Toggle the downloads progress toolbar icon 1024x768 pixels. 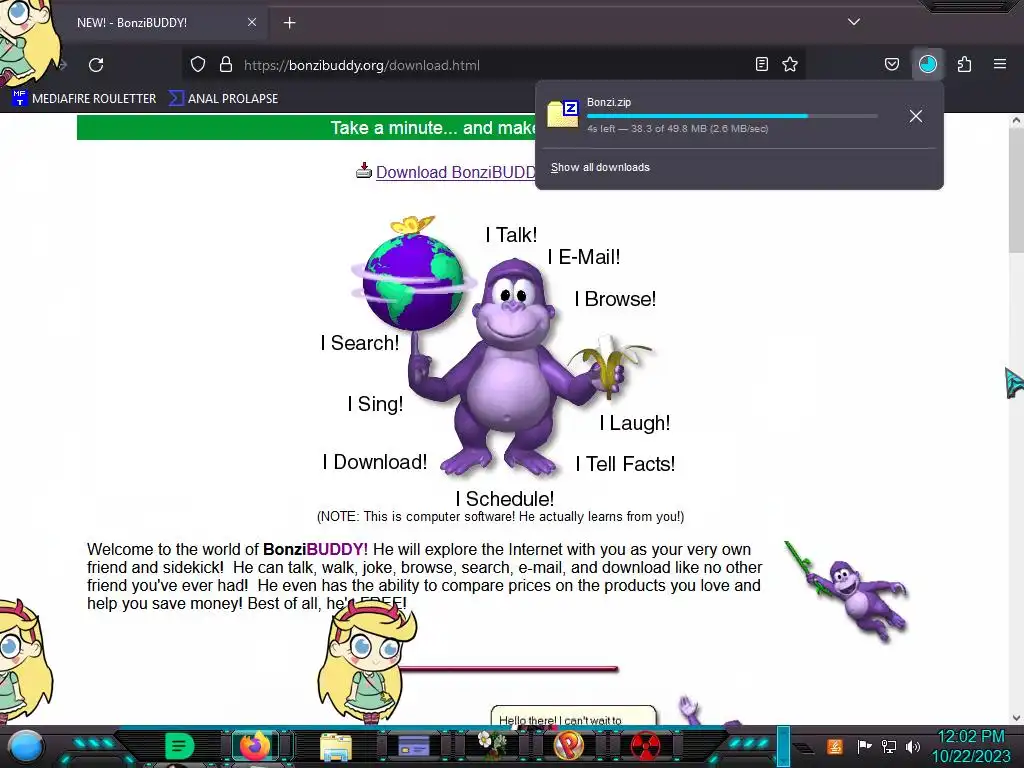point(927,64)
